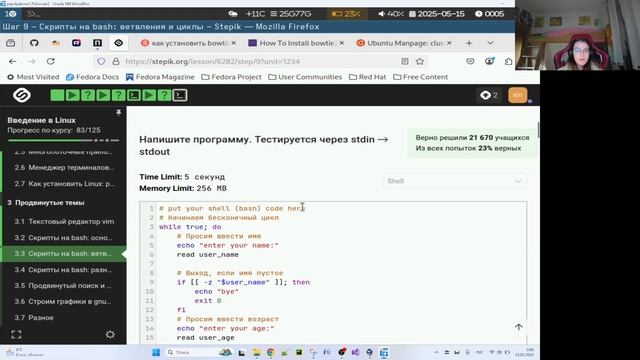
Task: Open lesson 3.2 Скрипты на bash: осно...
Action: pos(64,238)
